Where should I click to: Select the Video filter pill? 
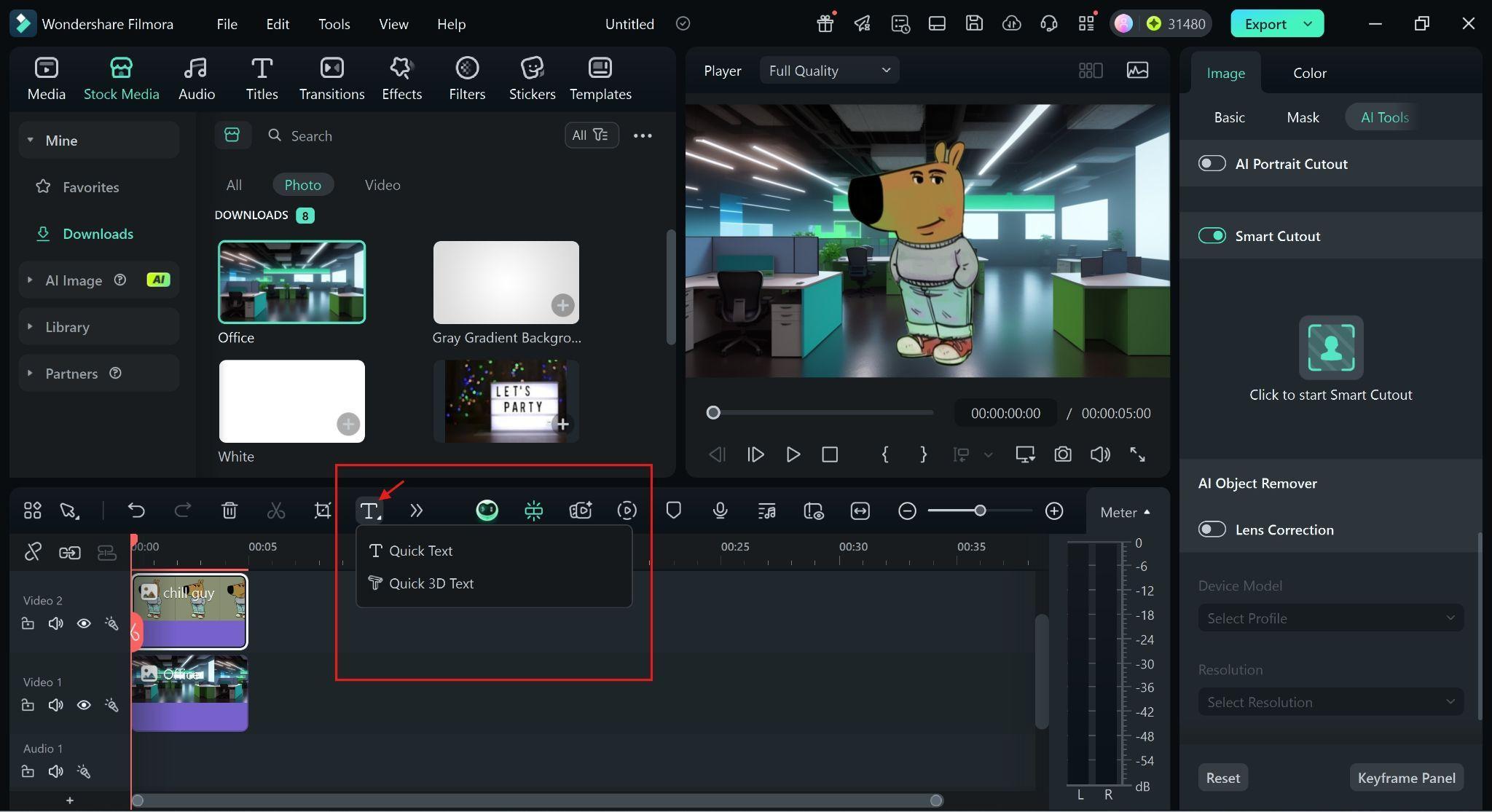coord(382,185)
